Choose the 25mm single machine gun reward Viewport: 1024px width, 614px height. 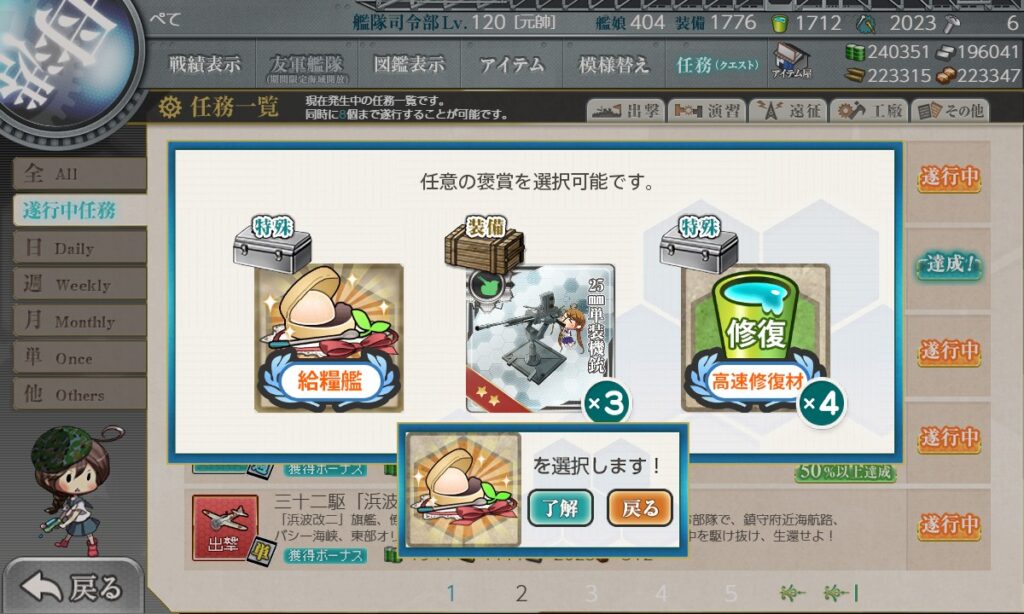click(x=541, y=338)
